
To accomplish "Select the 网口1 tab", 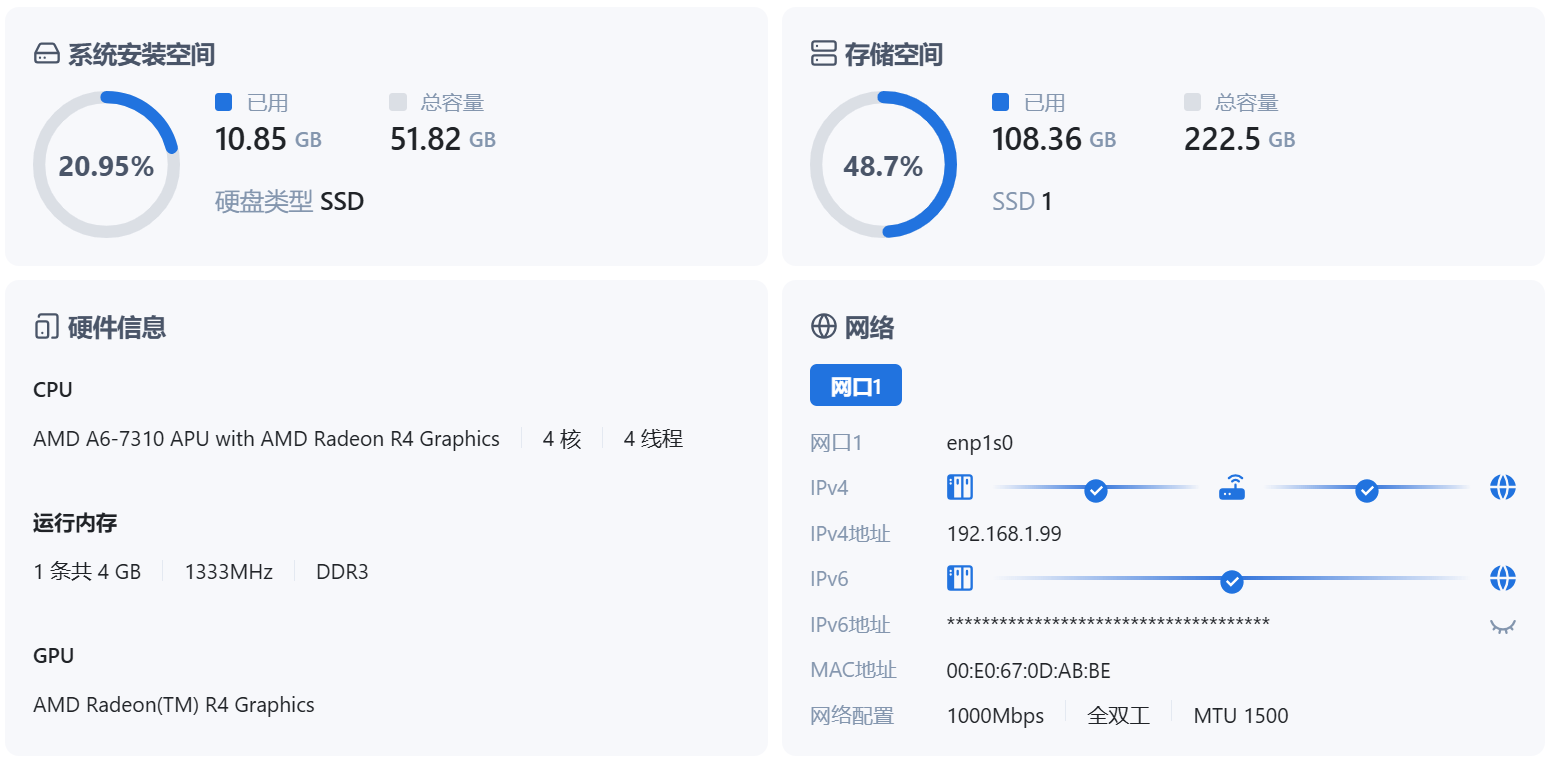I will (x=855, y=386).
